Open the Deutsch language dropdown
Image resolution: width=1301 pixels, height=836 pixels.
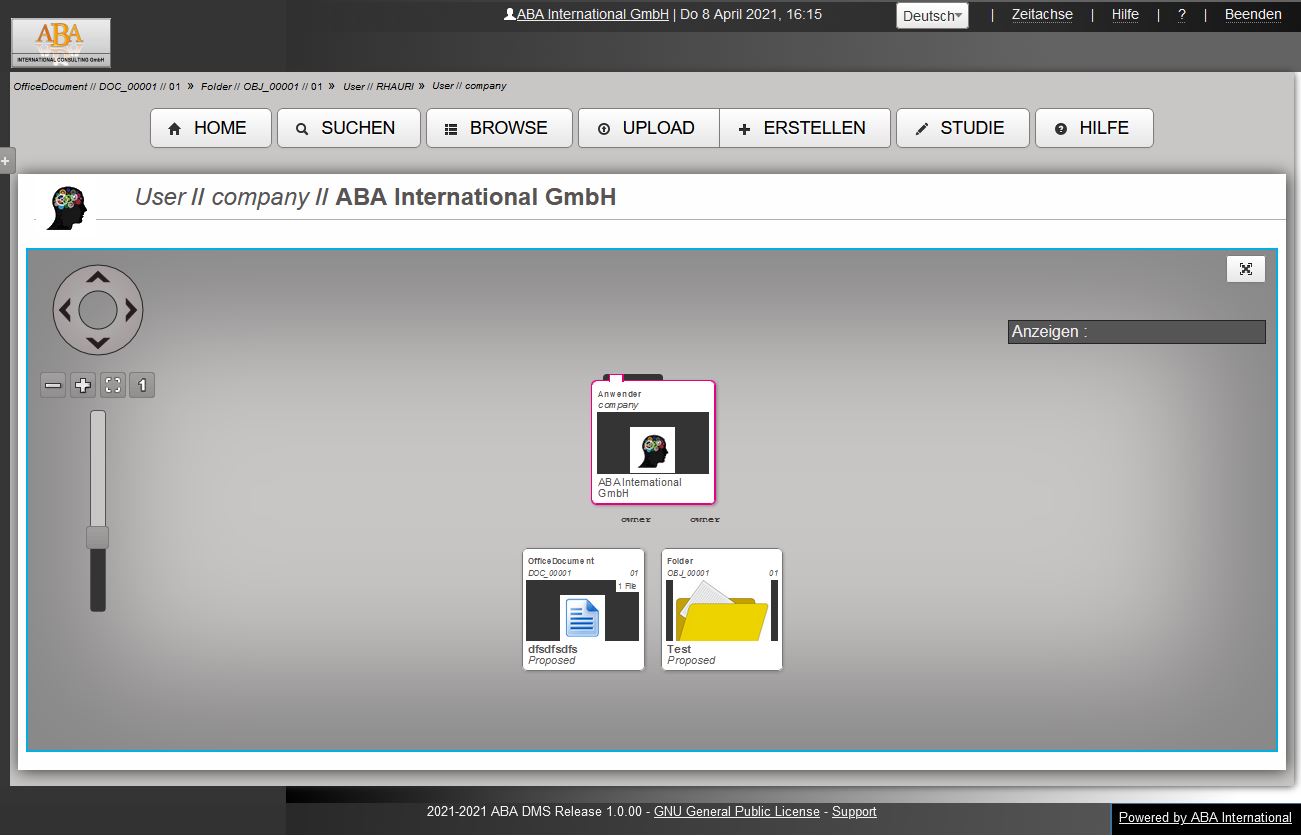click(x=932, y=16)
